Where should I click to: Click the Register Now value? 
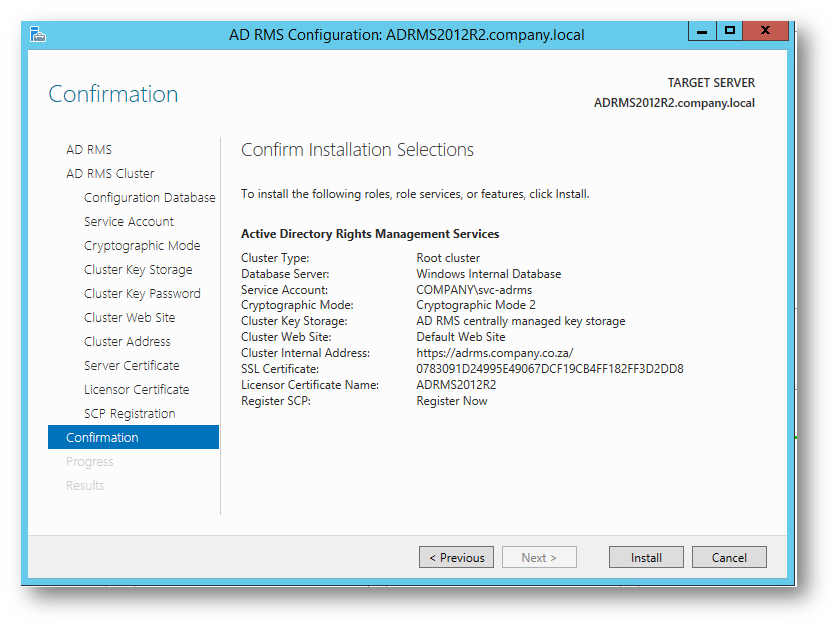452,401
